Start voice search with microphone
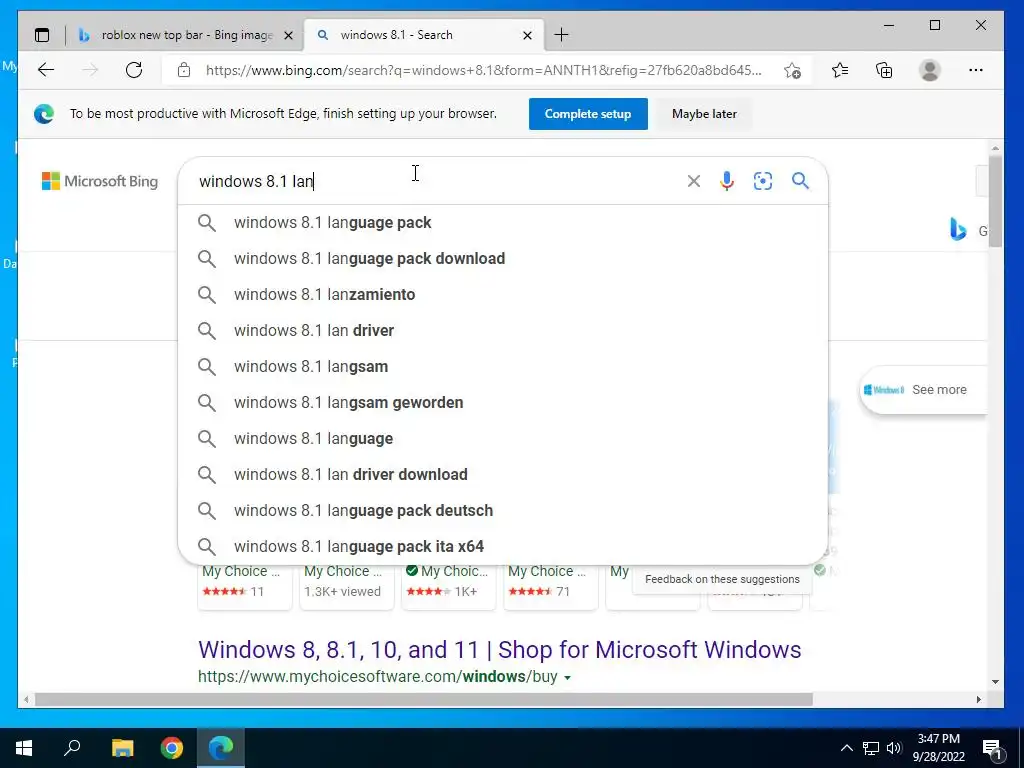 click(x=727, y=181)
